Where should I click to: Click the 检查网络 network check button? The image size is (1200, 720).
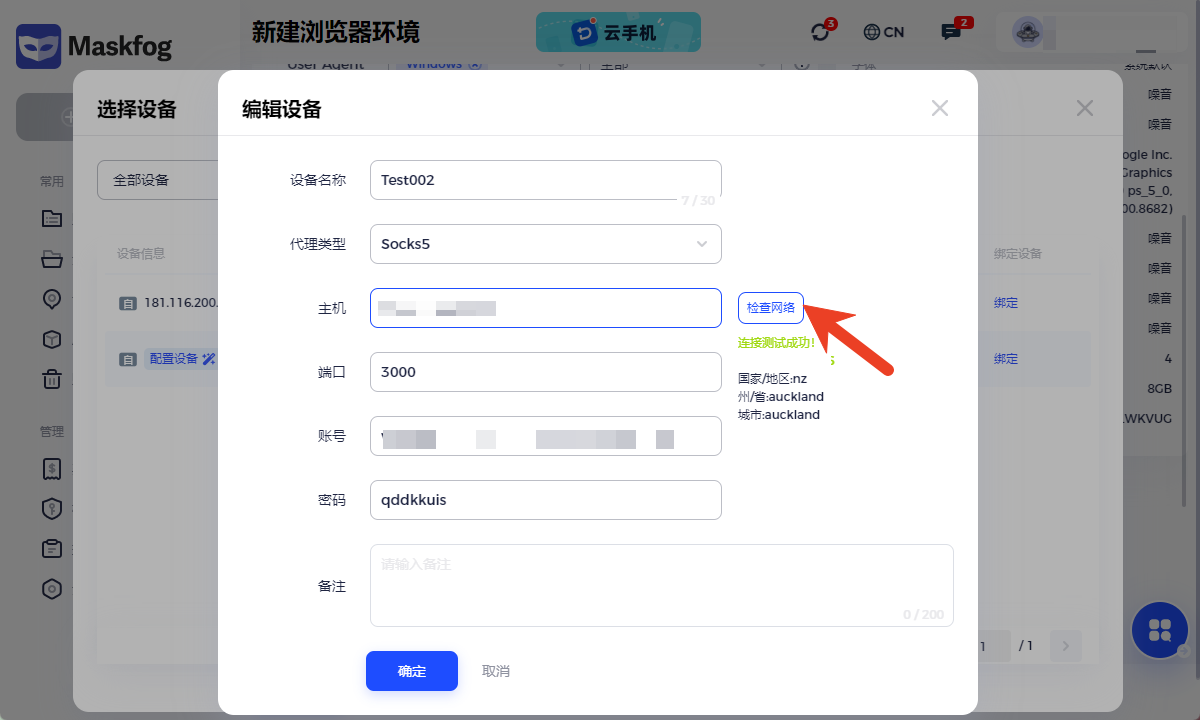click(770, 308)
